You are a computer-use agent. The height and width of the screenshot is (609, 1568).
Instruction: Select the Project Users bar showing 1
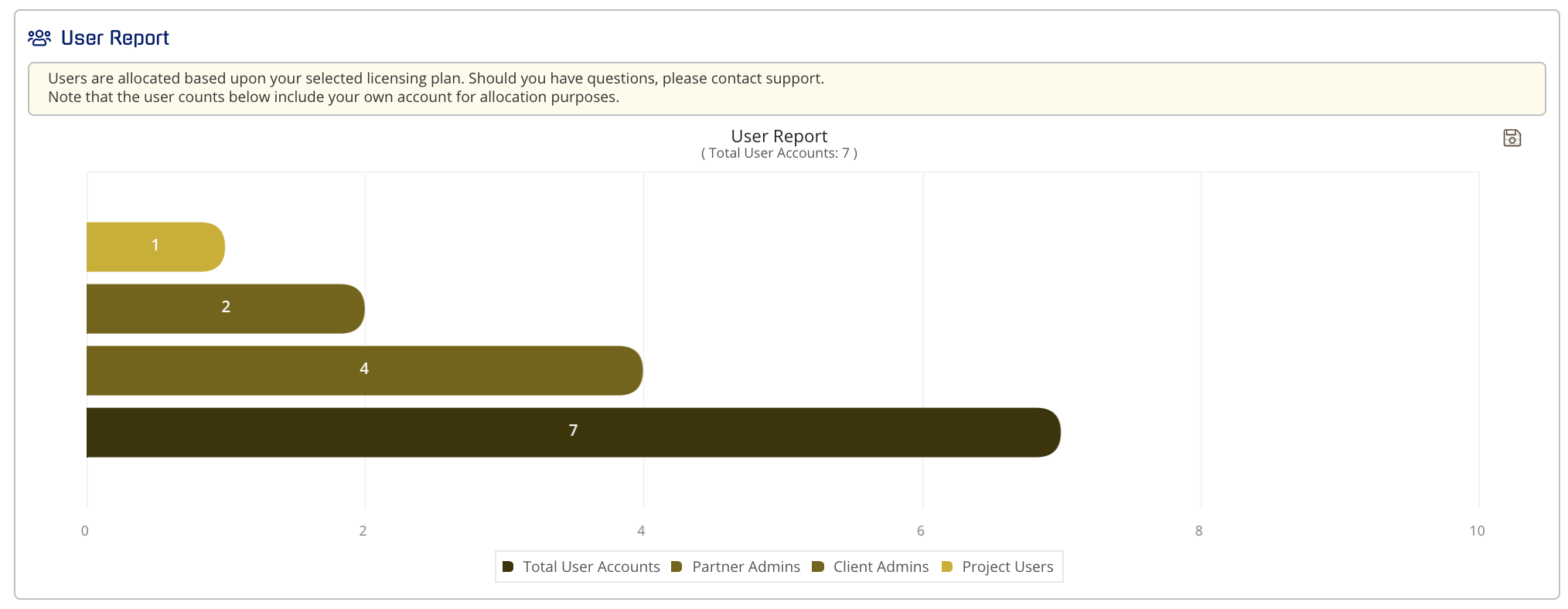[x=155, y=247]
